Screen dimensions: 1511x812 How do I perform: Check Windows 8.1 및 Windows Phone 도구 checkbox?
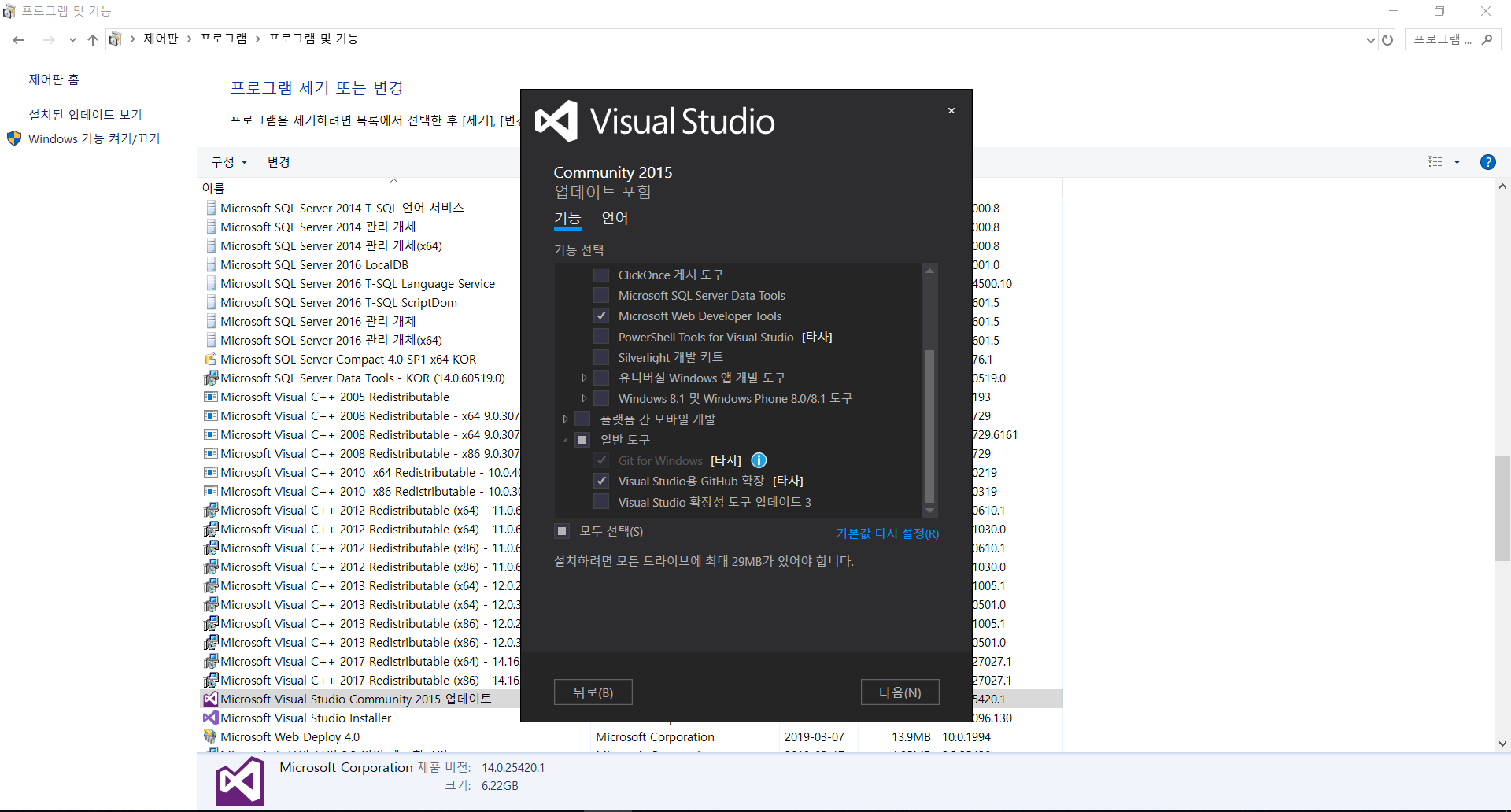[x=601, y=398]
